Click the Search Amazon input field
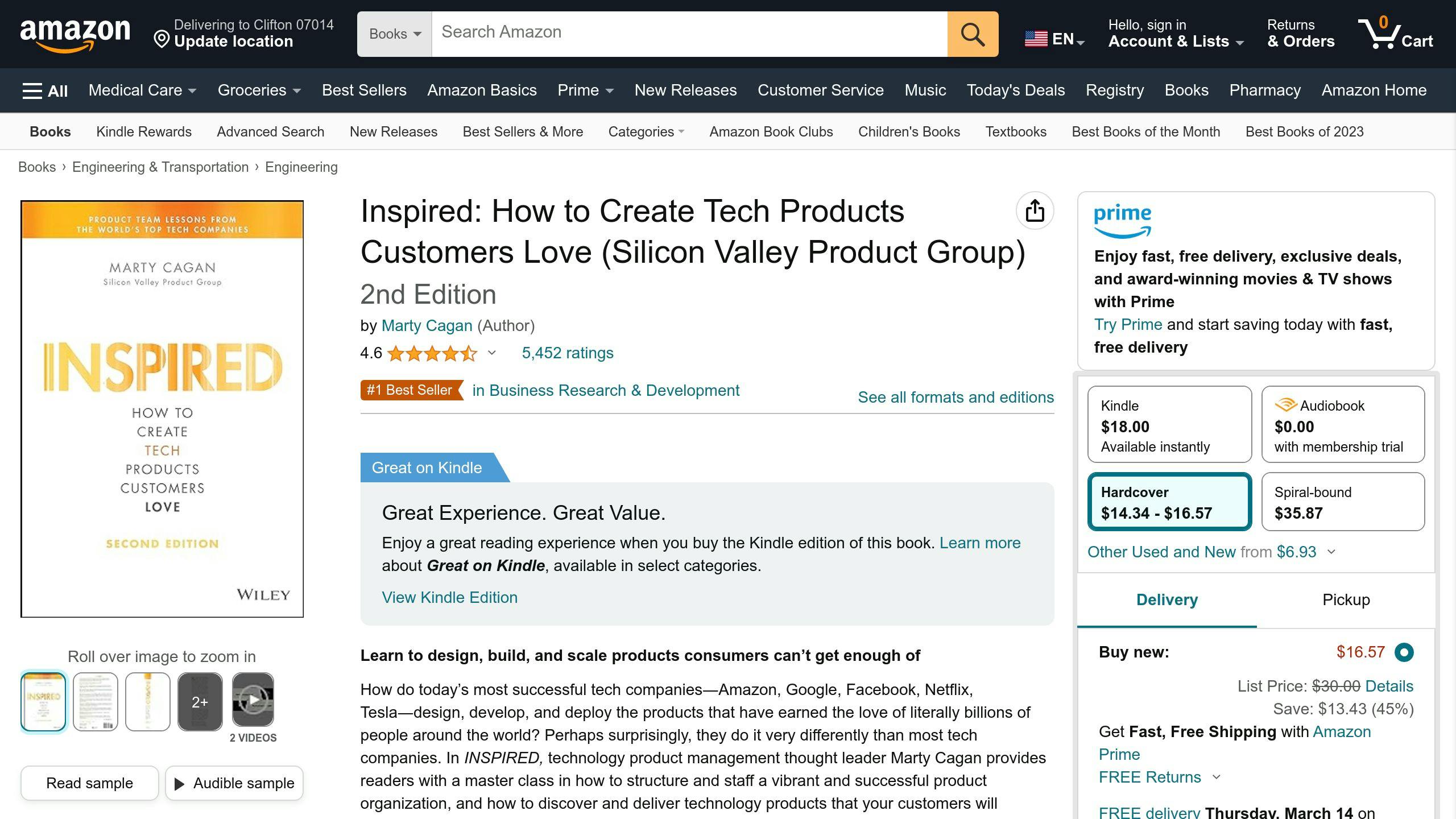 [688, 33]
